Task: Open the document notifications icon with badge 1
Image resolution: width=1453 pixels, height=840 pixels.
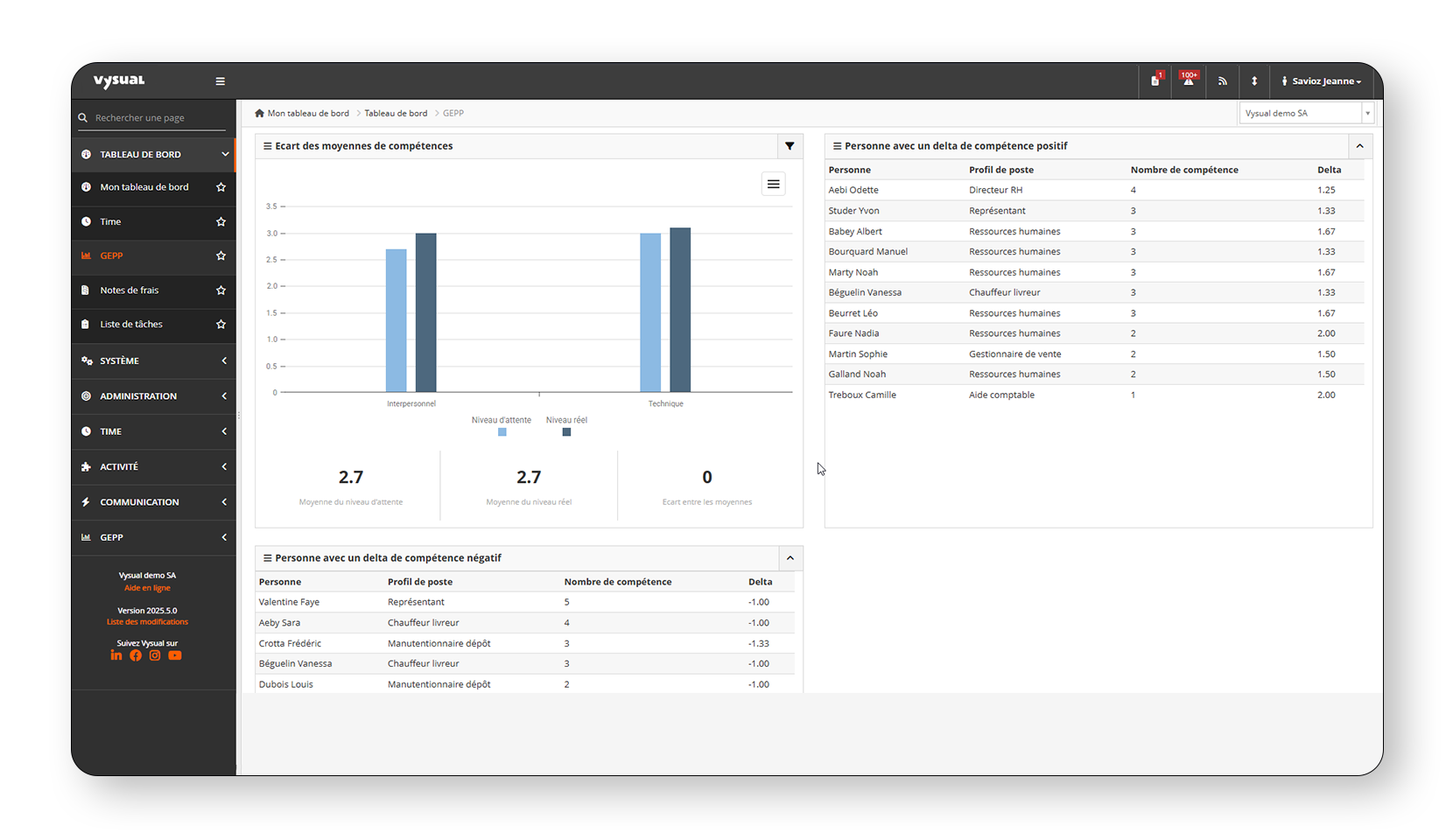Action: pos(1155,80)
